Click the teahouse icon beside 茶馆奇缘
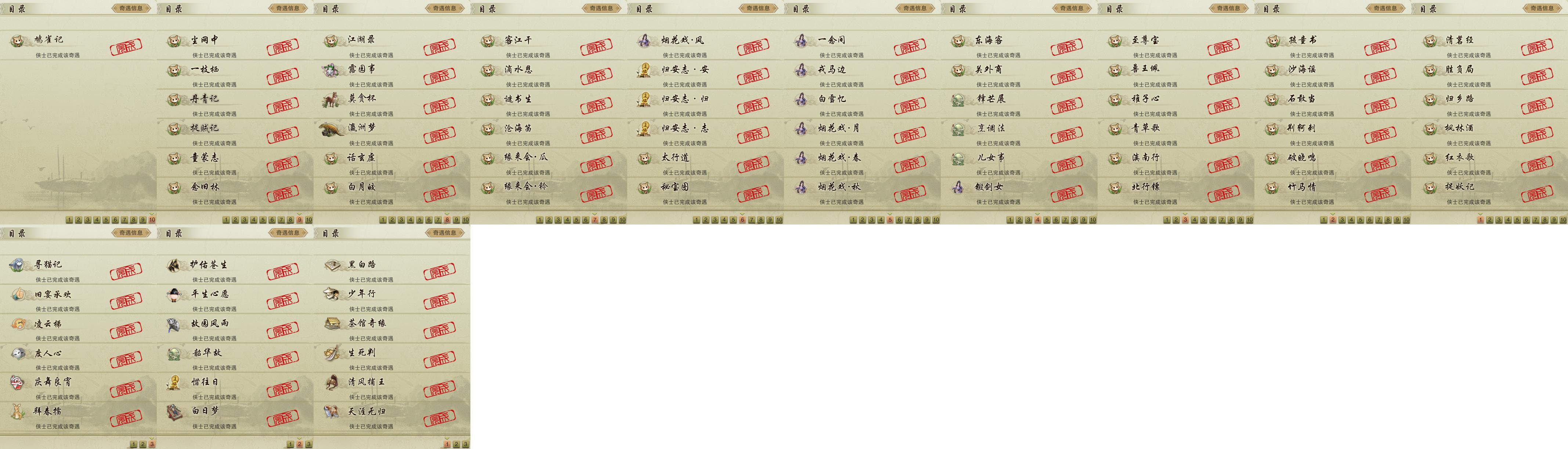 pos(332,324)
